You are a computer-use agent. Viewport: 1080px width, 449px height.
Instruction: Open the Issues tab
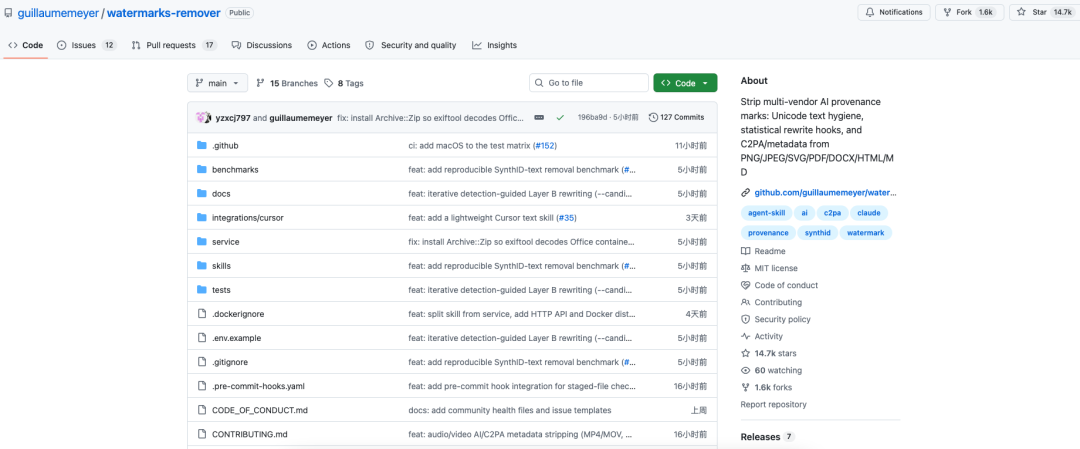tap(87, 45)
